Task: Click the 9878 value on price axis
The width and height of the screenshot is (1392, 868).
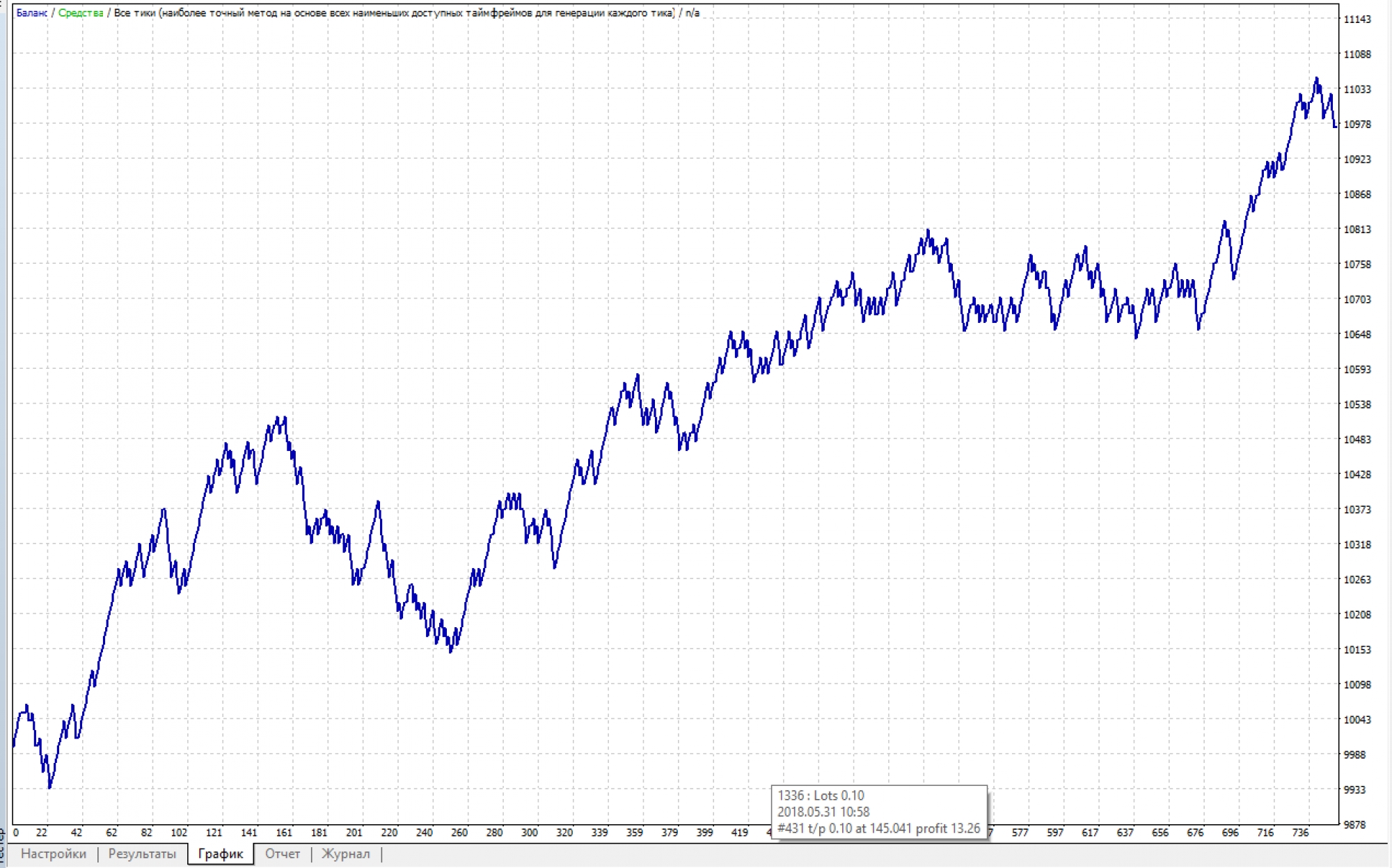Action: (x=1357, y=825)
